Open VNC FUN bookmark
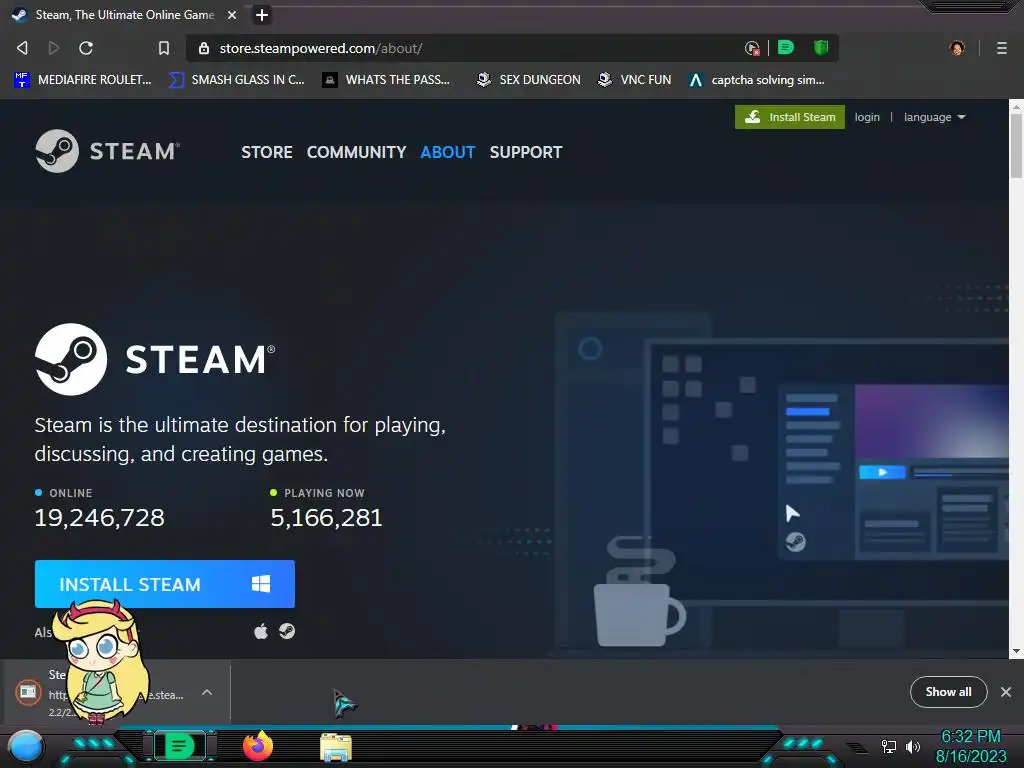1024x768 pixels. [635, 80]
